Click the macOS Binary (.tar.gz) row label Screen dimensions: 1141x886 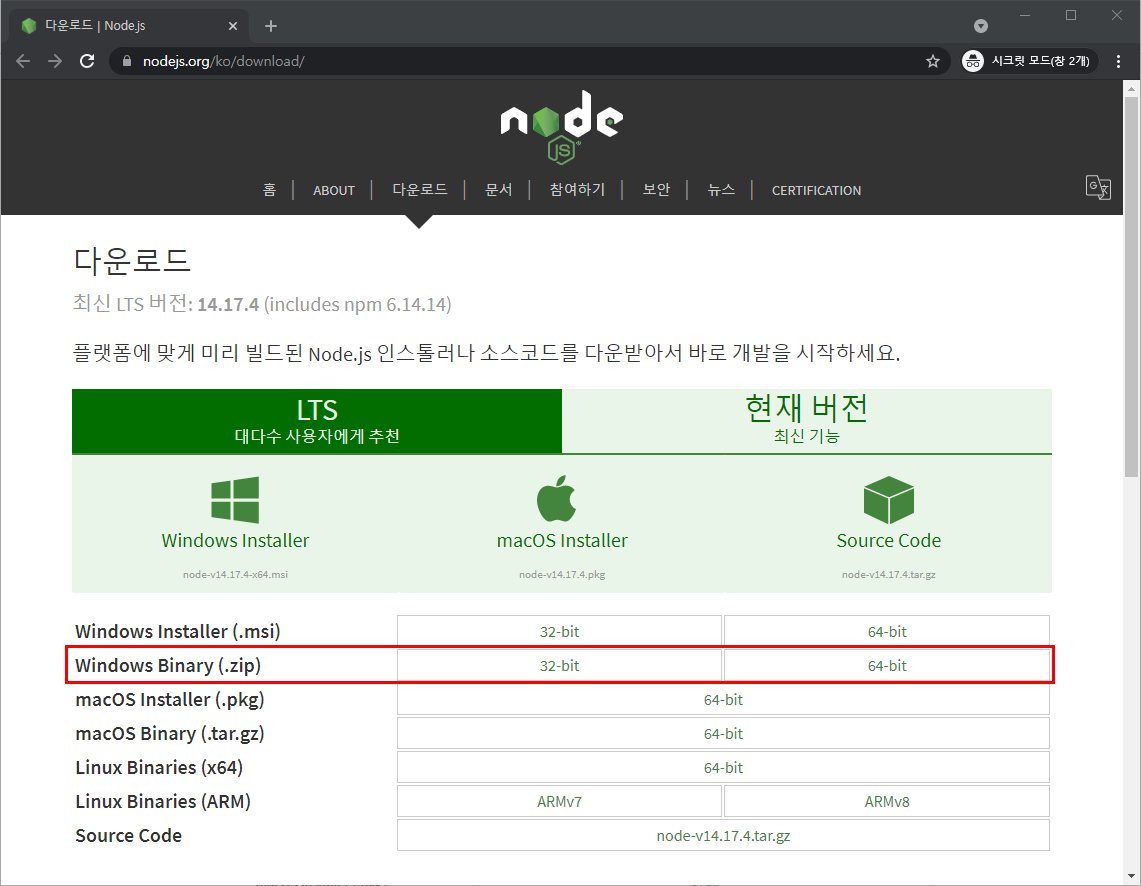pyautogui.click(x=170, y=733)
